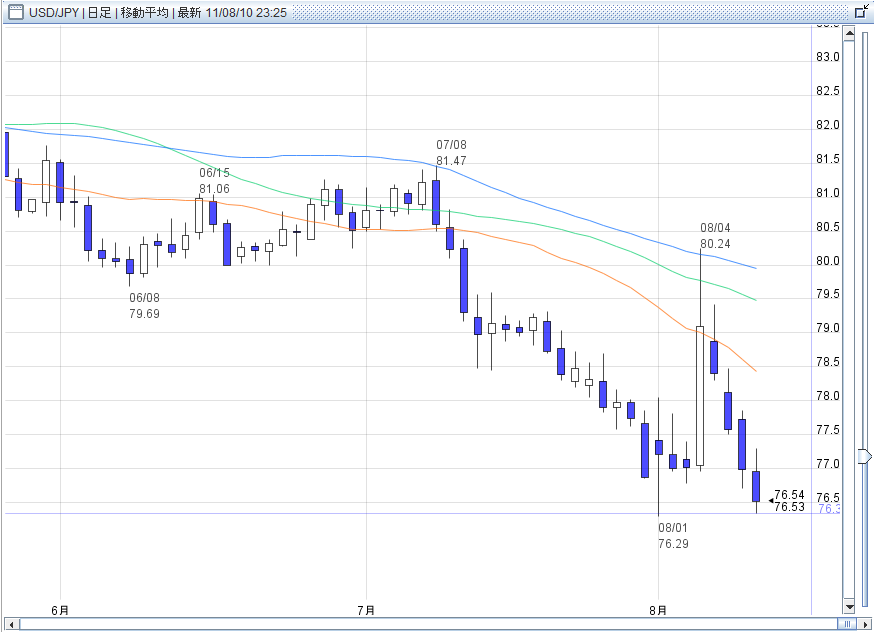Click the 6月 date axis label

tap(60, 610)
